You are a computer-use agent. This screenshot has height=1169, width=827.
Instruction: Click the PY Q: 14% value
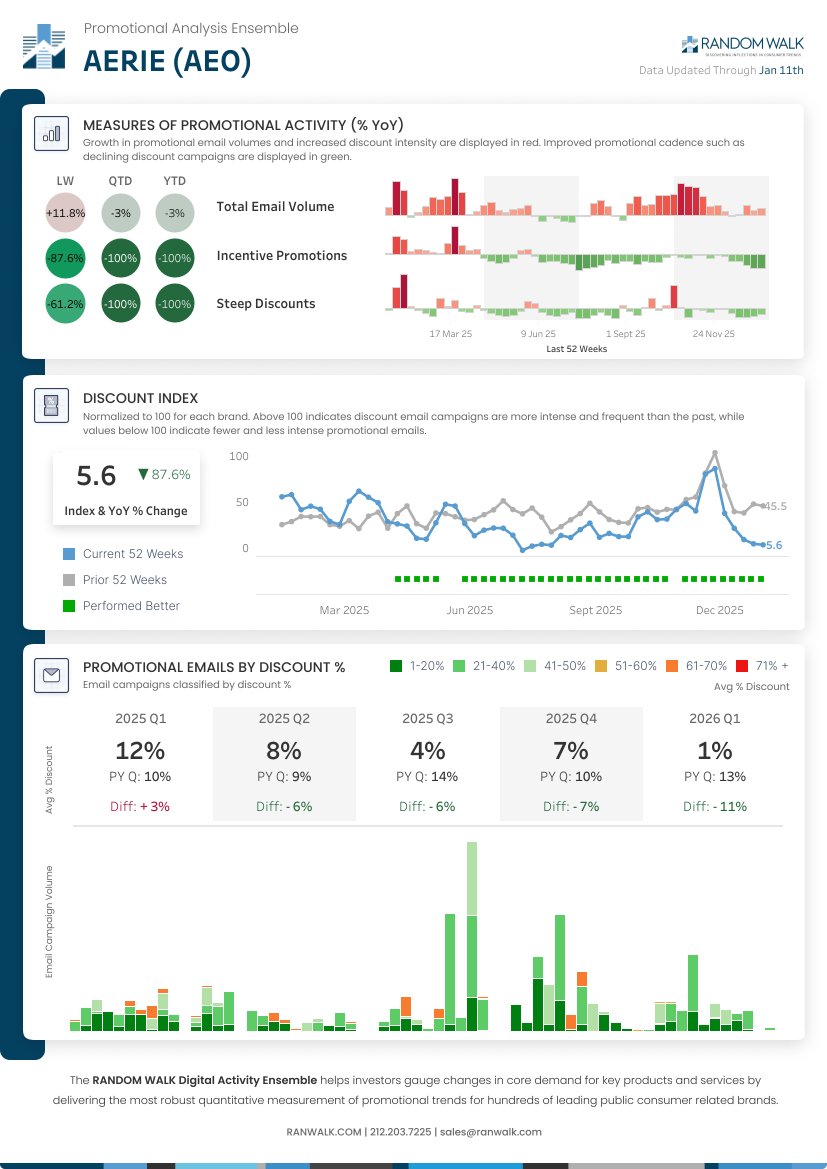tap(427, 777)
